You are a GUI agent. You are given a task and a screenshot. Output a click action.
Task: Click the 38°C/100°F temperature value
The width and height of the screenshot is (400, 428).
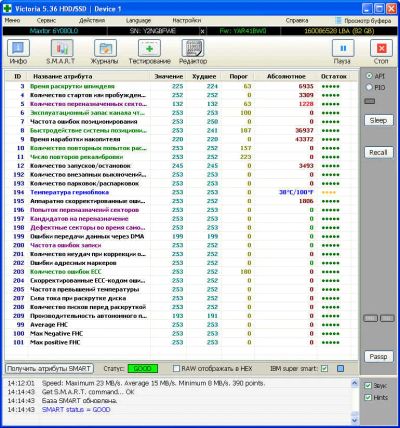[296, 192]
